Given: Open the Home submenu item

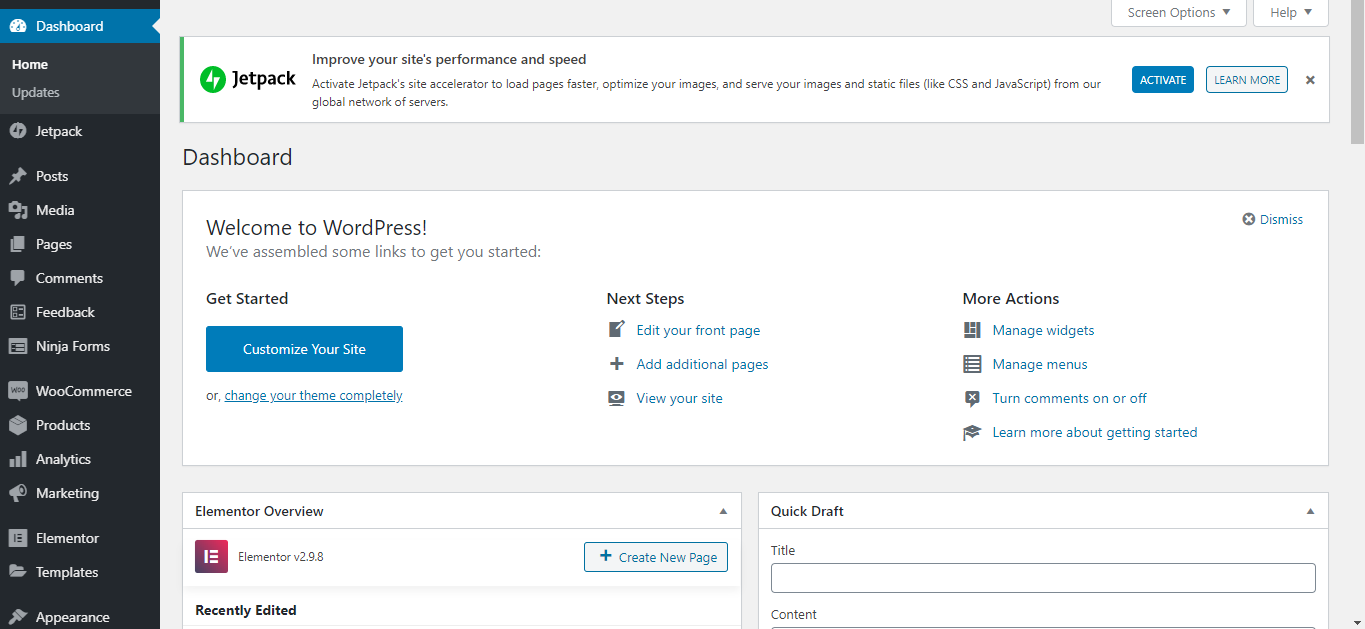Looking at the screenshot, I should (x=30, y=64).
